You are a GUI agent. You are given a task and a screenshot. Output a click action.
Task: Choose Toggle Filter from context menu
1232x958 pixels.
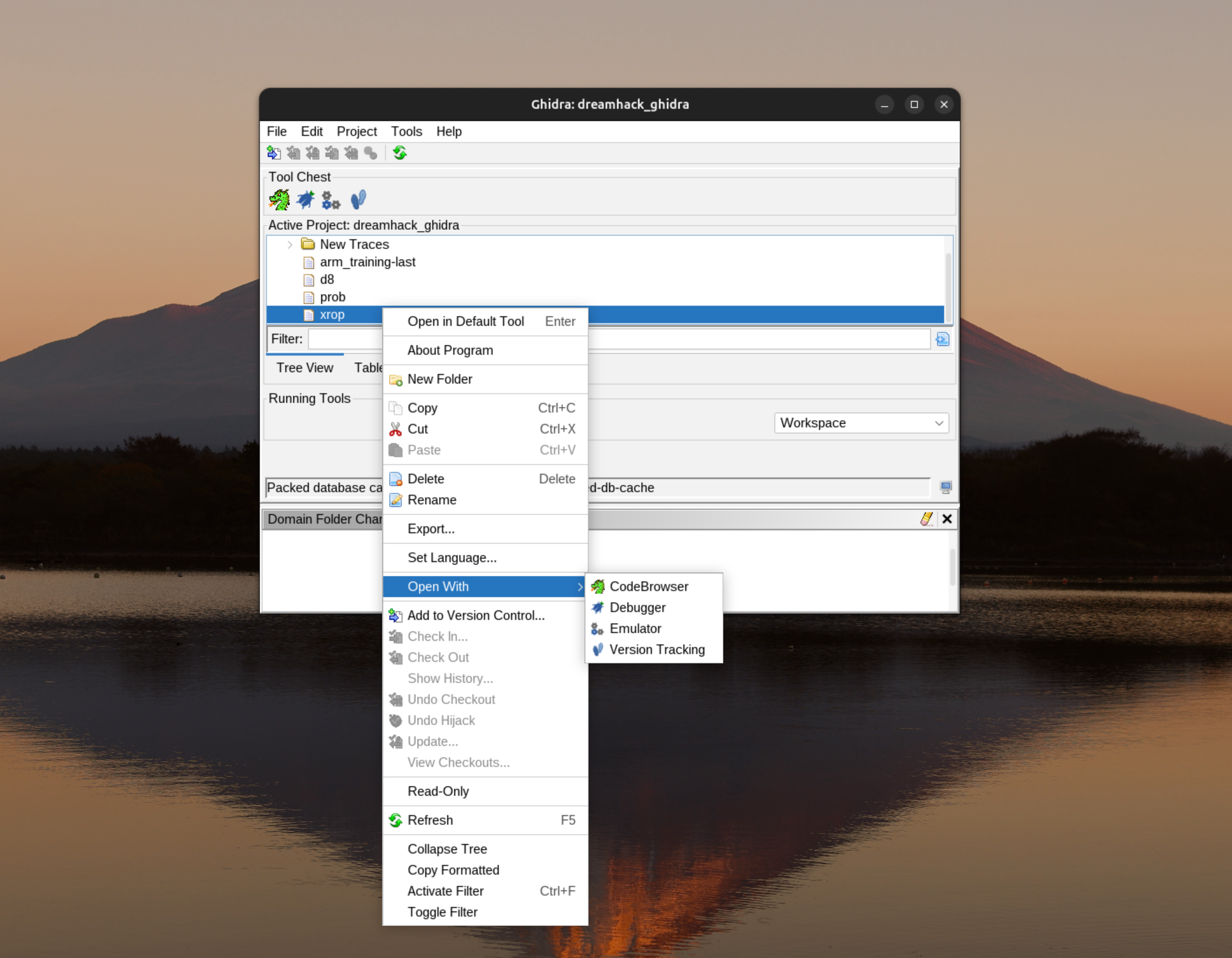pyautogui.click(x=485, y=912)
